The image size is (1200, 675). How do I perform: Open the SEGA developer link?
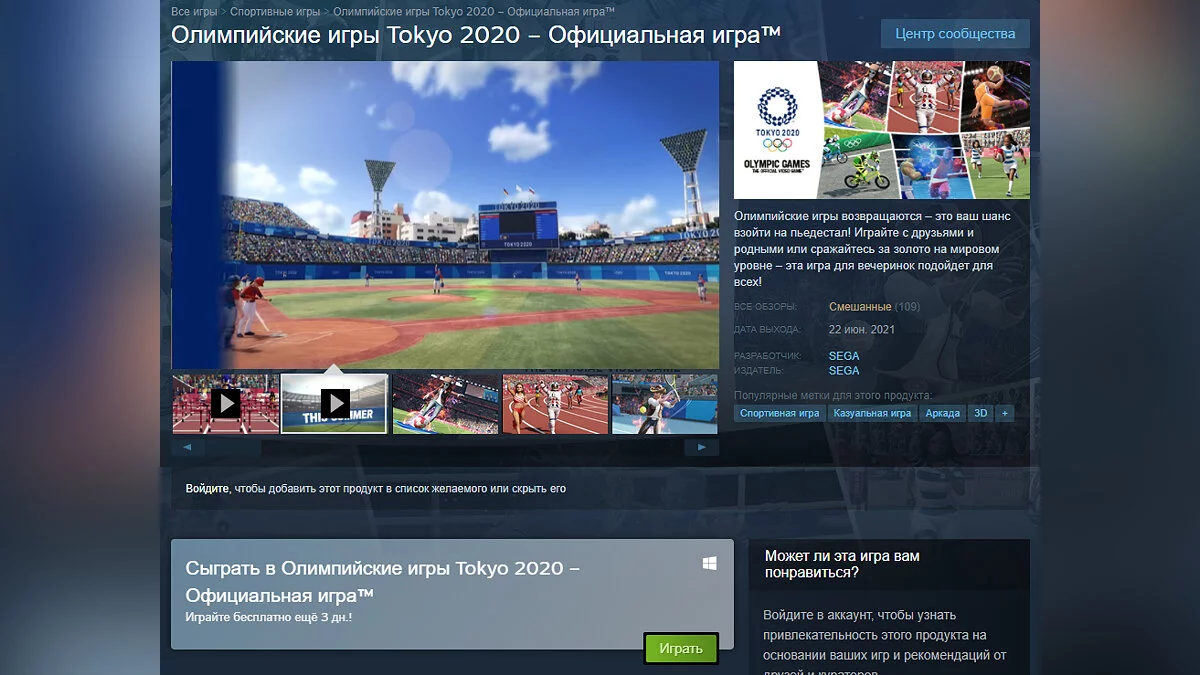point(844,356)
